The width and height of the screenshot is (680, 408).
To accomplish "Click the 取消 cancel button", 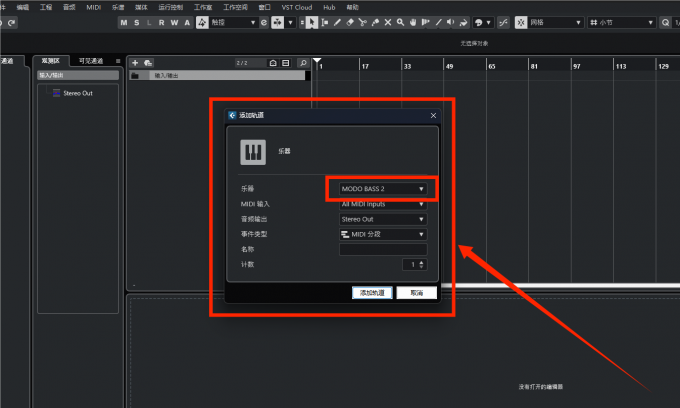I will click(417, 293).
